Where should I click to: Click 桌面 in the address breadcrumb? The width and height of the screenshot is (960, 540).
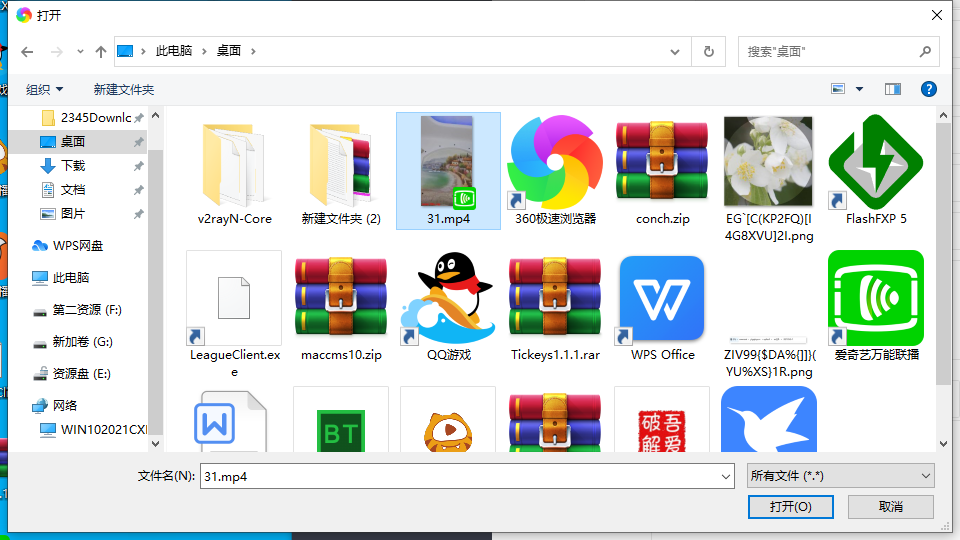[229, 51]
